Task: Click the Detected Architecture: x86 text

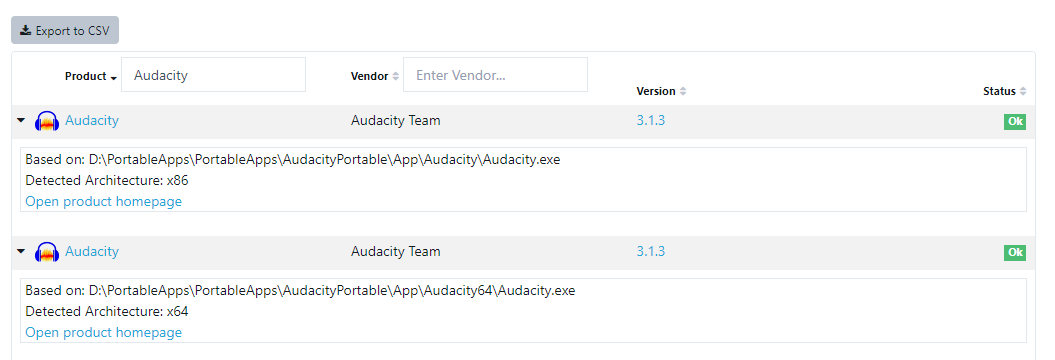Action: [x=107, y=180]
